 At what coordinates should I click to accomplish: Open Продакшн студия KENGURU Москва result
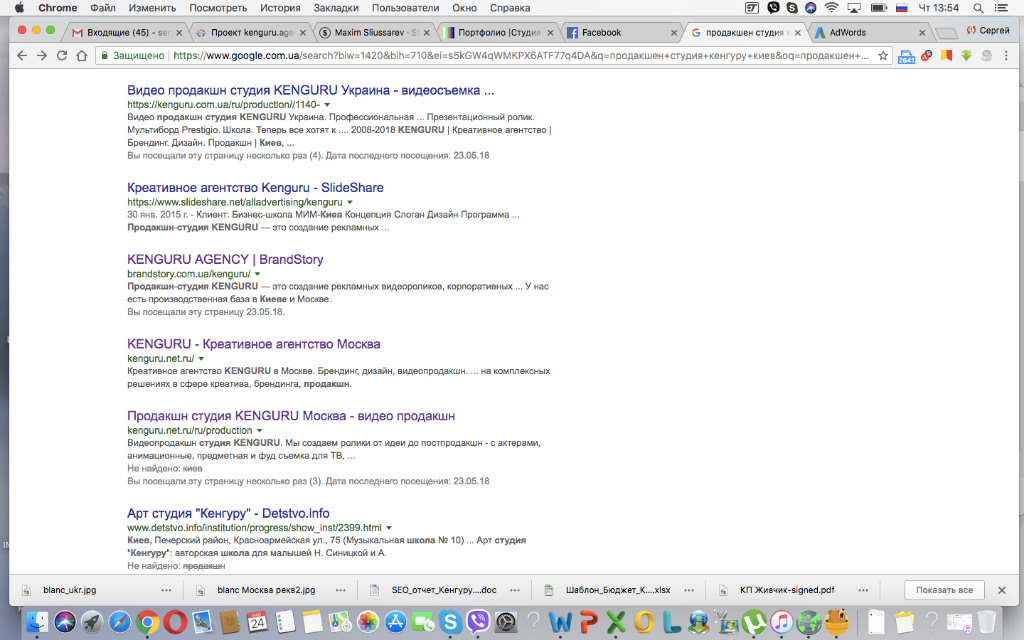[x=291, y=416]
